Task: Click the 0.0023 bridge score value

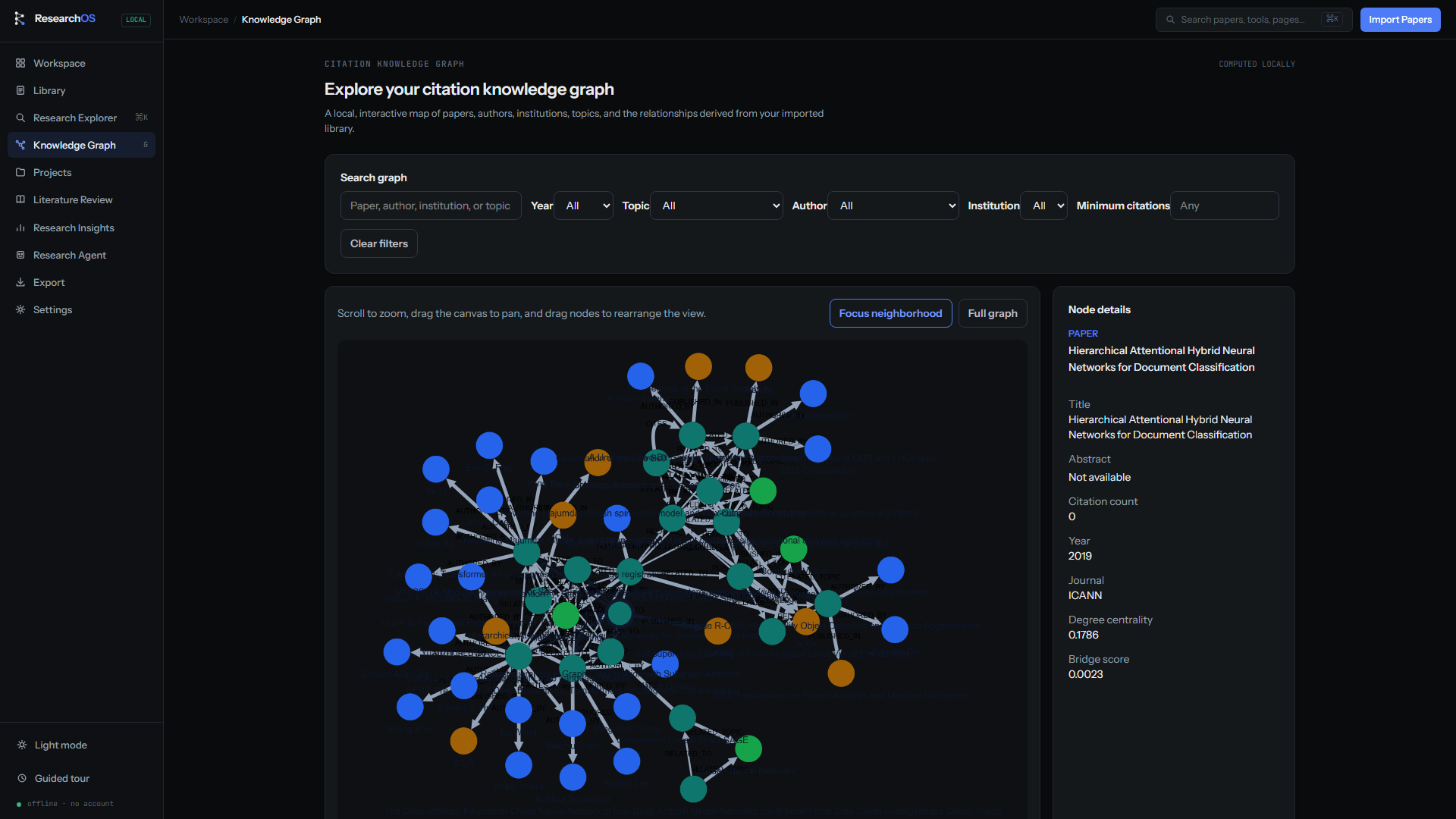Action: [1085, 674]
